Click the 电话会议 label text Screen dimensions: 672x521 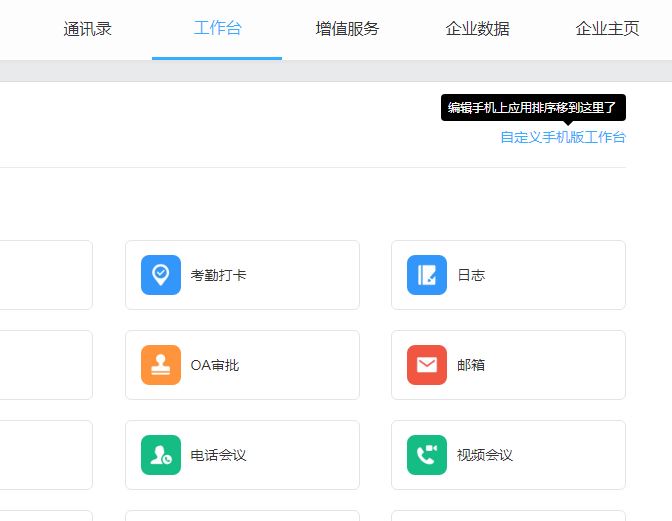point(219,455)
